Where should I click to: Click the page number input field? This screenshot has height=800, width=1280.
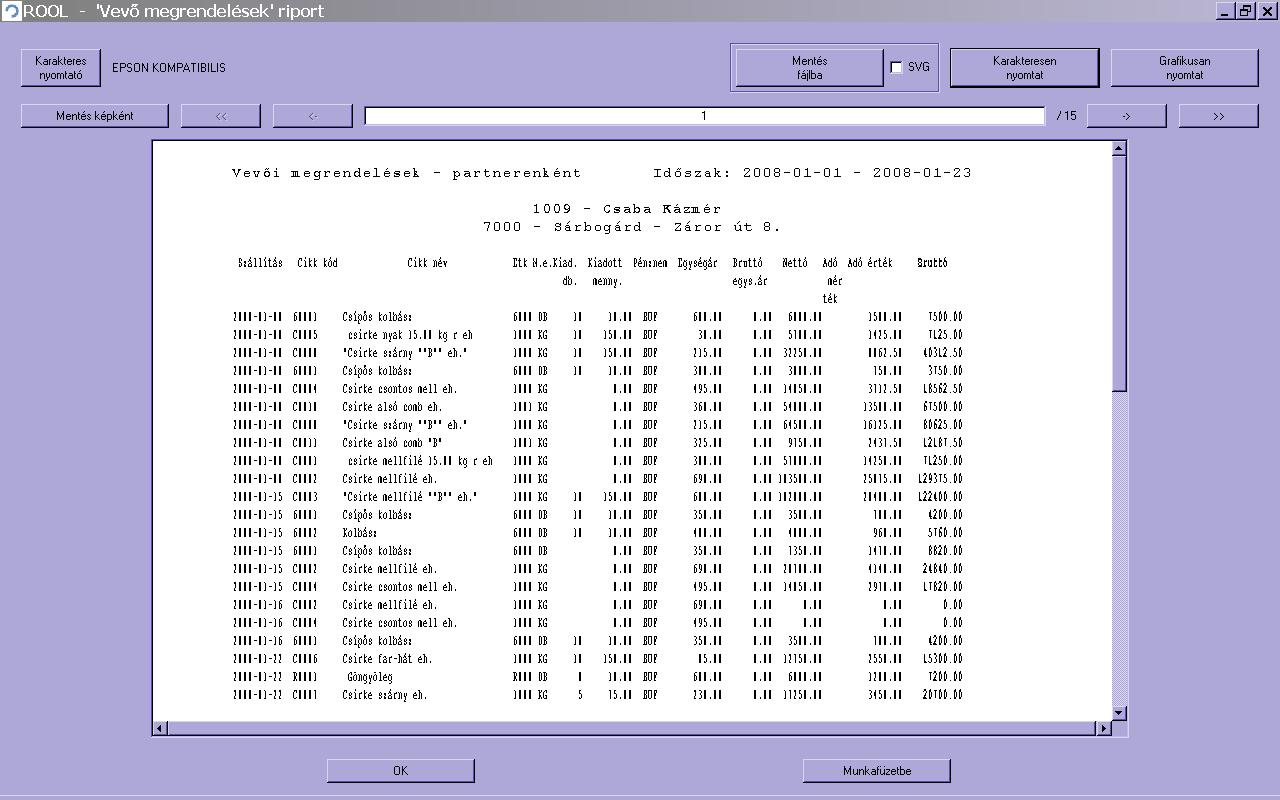pos(704,116)
